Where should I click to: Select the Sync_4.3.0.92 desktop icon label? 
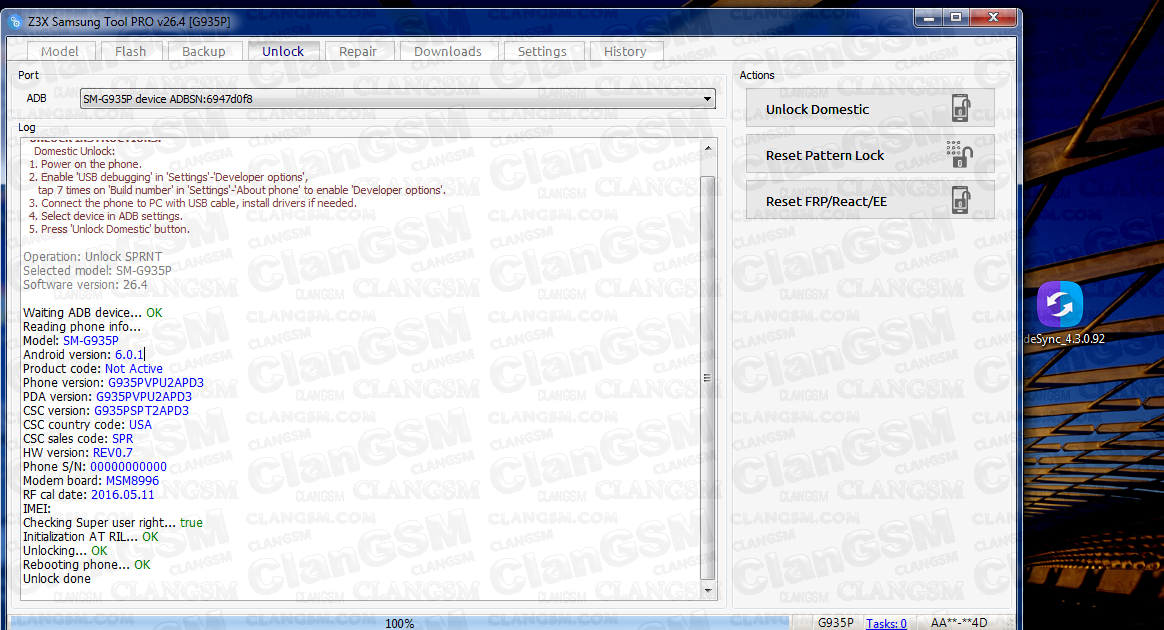coord(1065,339)
